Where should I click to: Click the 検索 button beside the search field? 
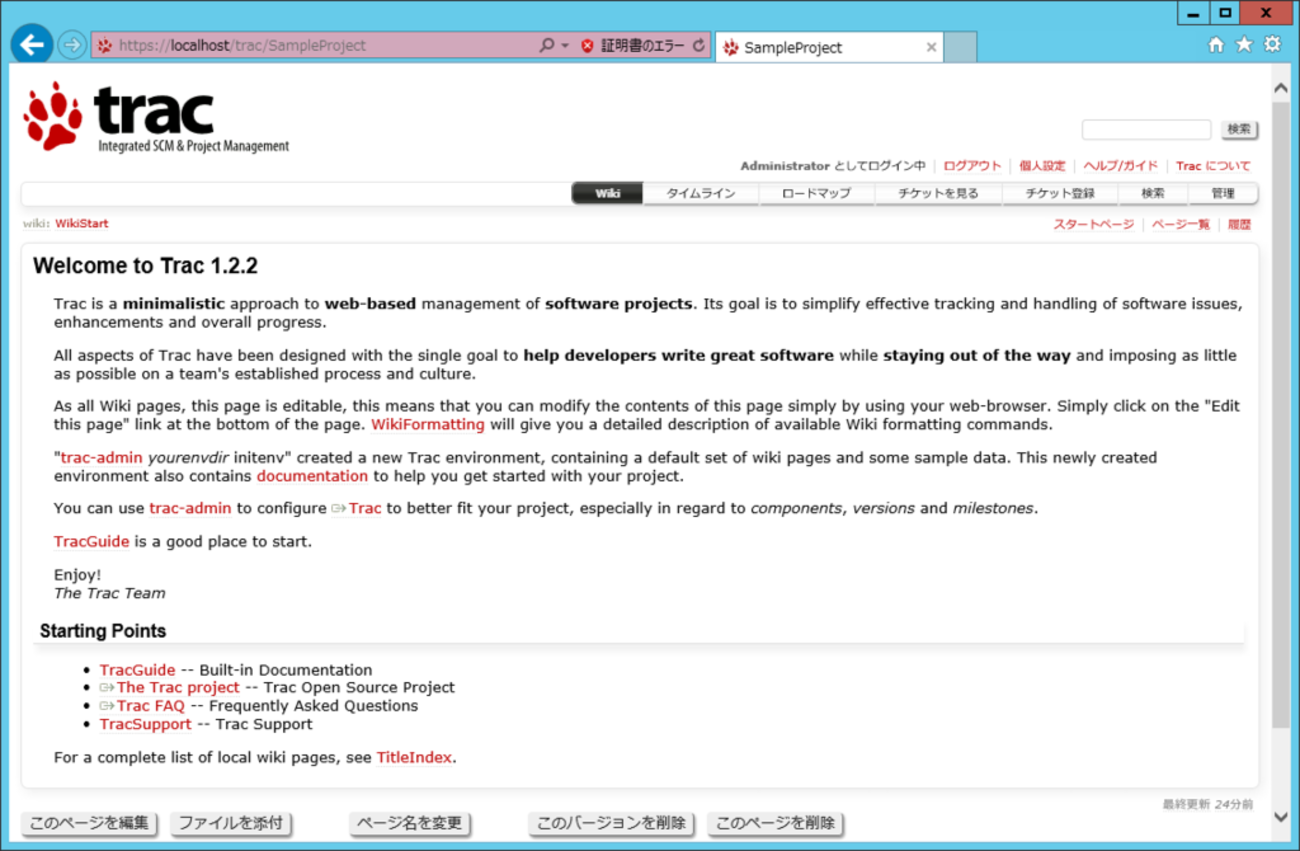coord(1239,130)
